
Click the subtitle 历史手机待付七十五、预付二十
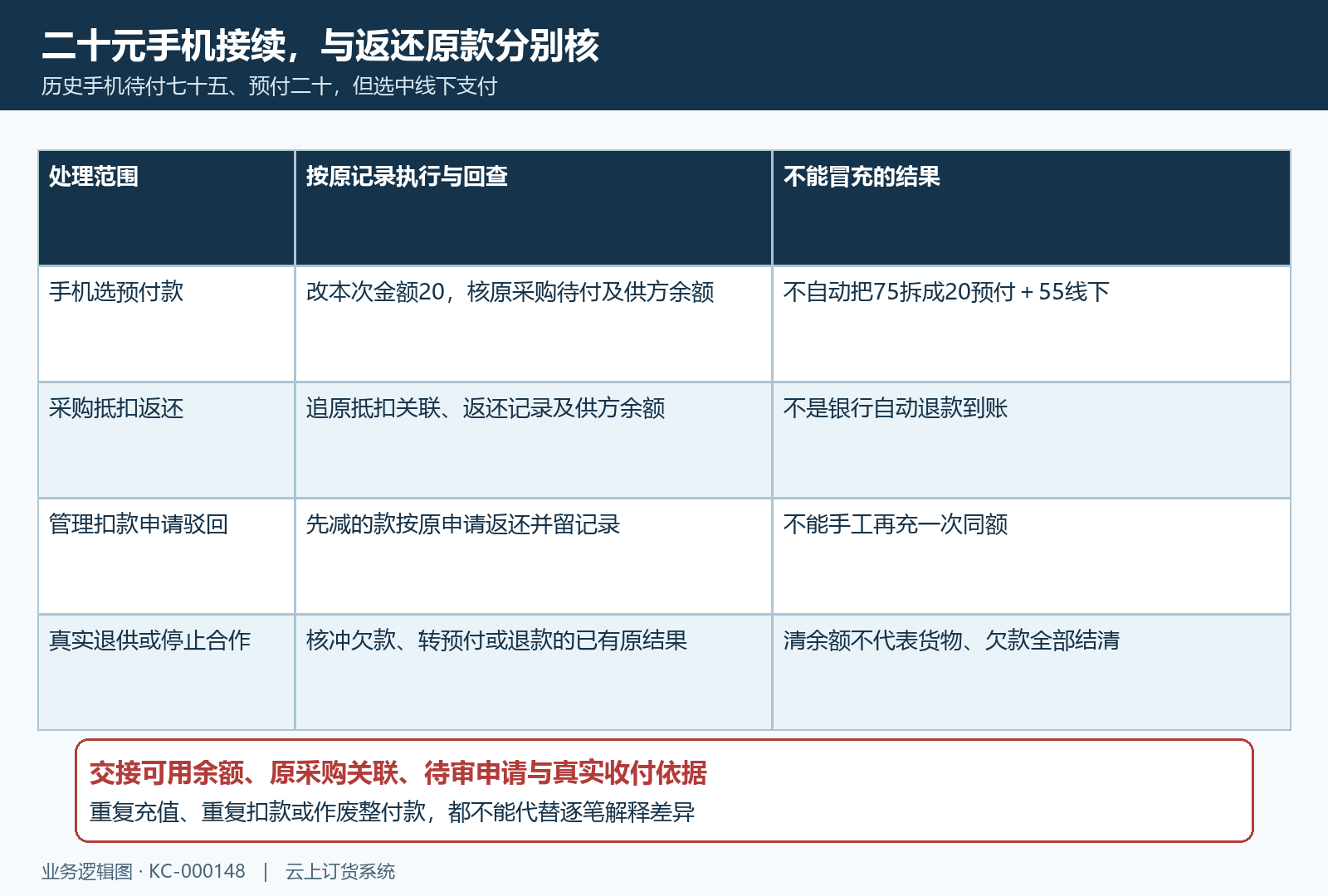point(188,86)
